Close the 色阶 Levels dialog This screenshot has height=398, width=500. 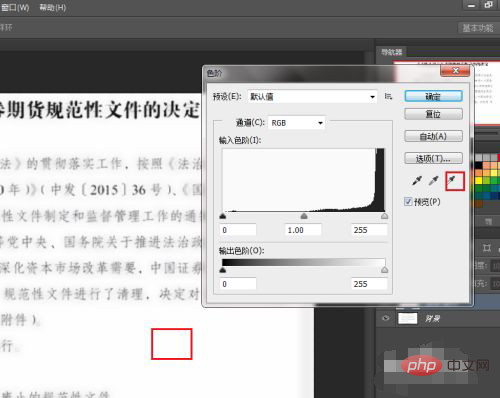[455, 71]
